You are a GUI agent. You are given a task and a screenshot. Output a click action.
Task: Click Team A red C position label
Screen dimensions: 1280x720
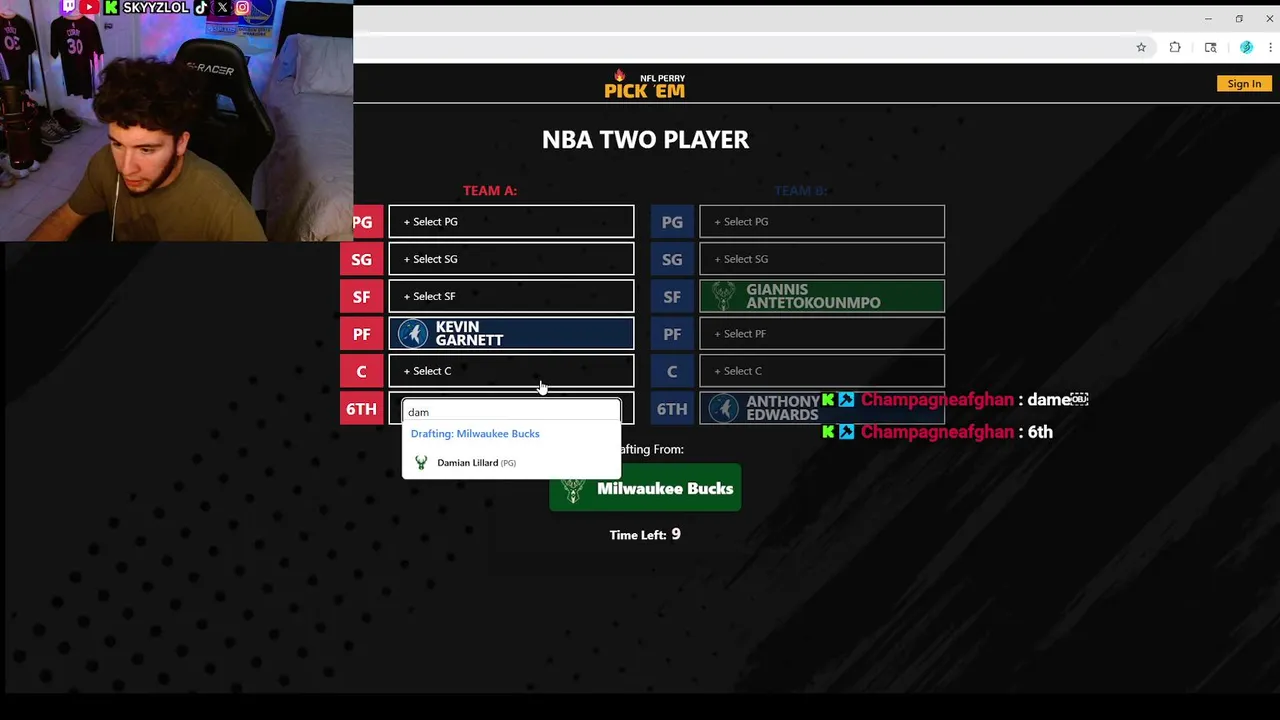pos(362,371)
